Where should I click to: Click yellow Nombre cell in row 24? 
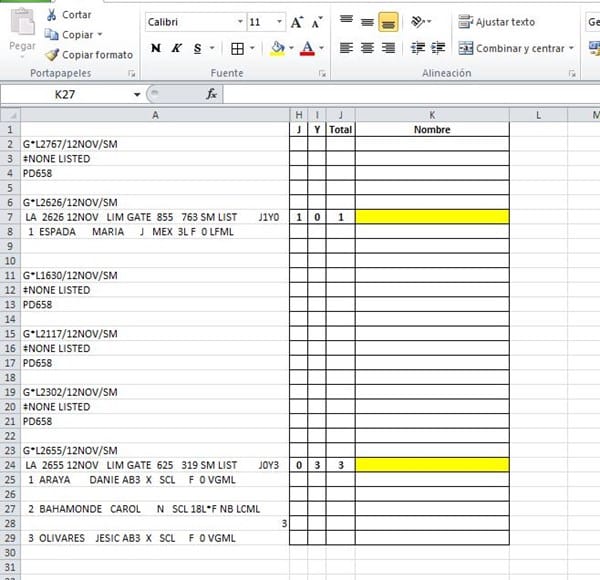point(432,465)
